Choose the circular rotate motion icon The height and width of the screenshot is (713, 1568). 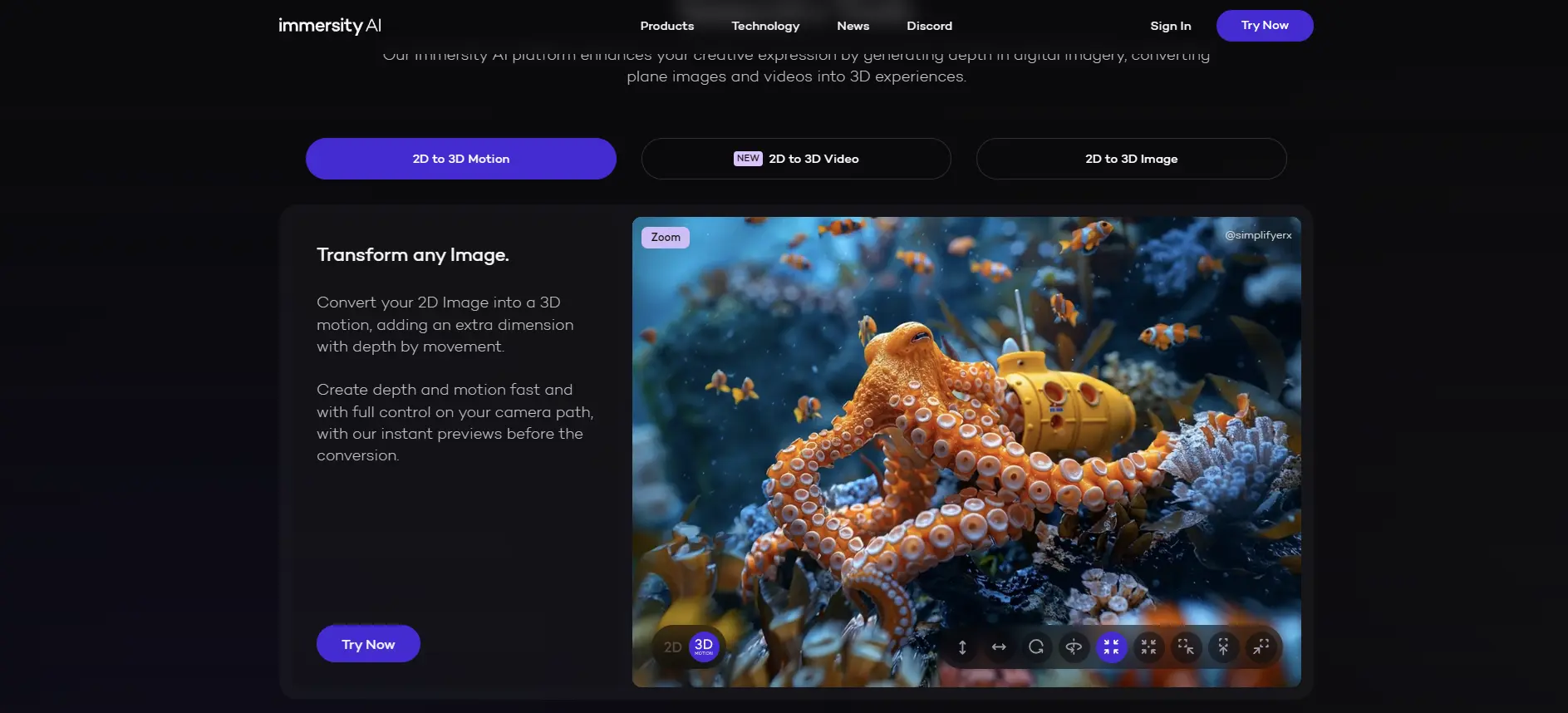click(x=1036, y=647)
